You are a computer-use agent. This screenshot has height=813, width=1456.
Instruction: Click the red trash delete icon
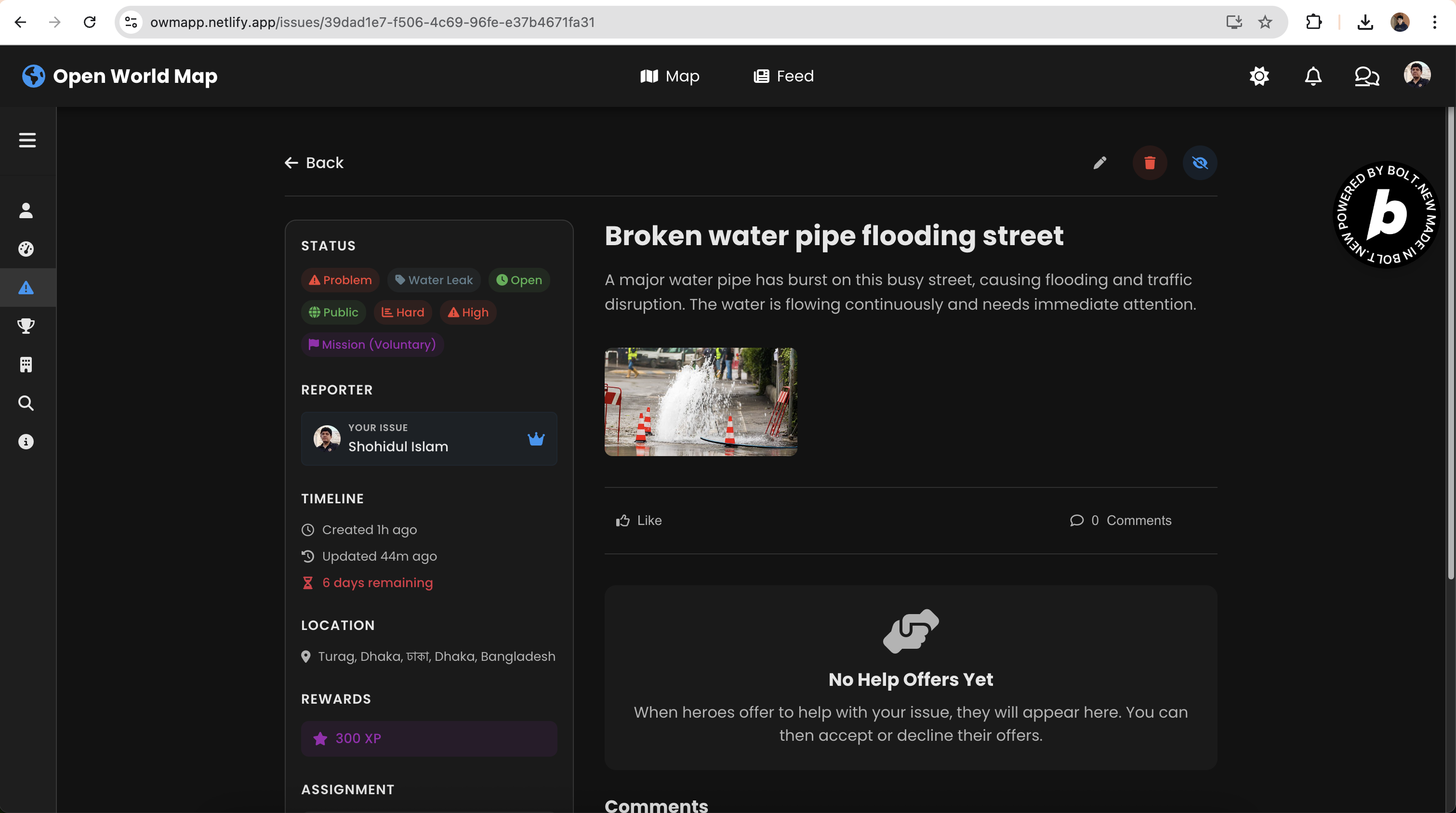point(1149,163)
